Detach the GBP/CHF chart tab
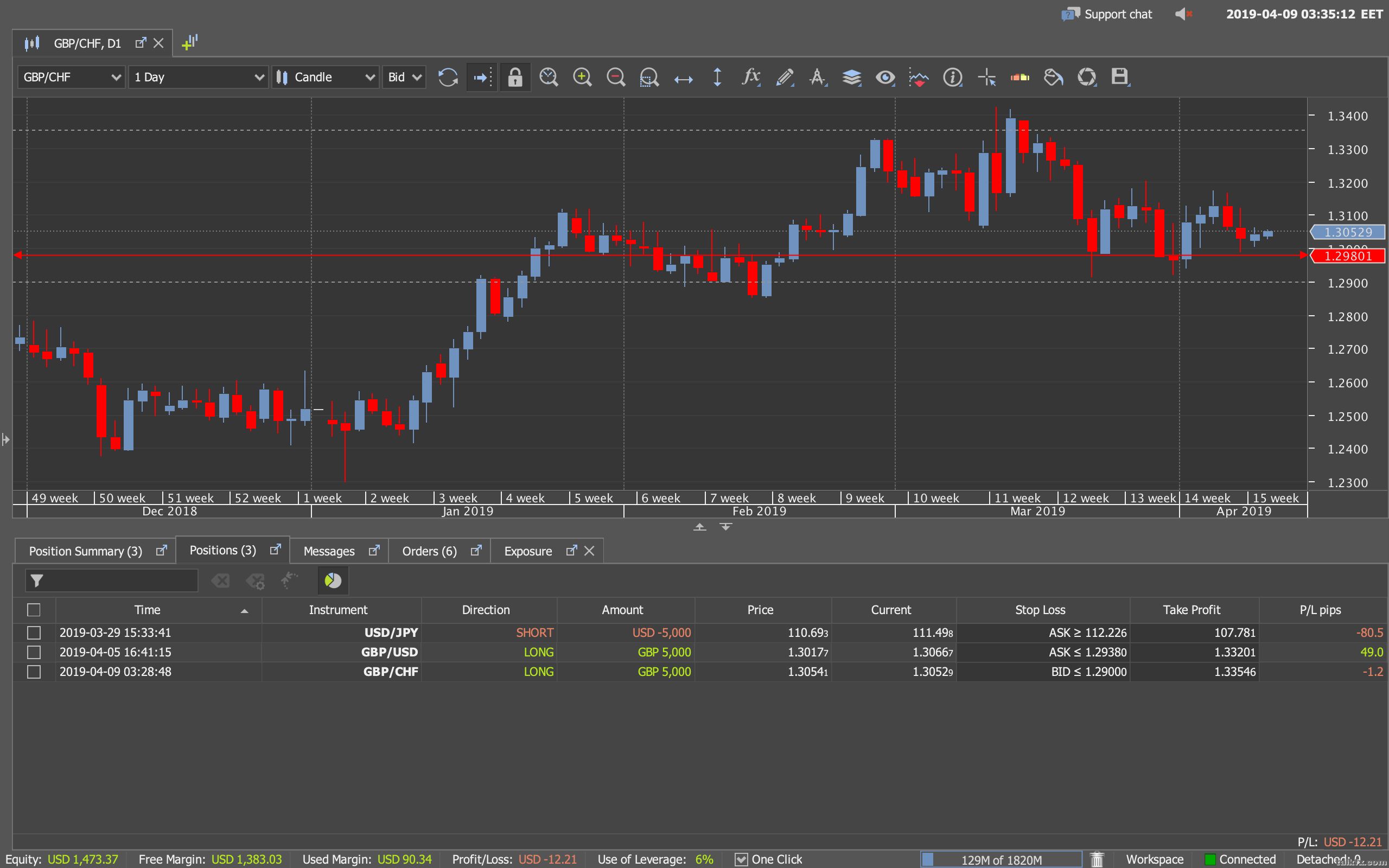1389x868 pixels. click(x=141, y=43)
